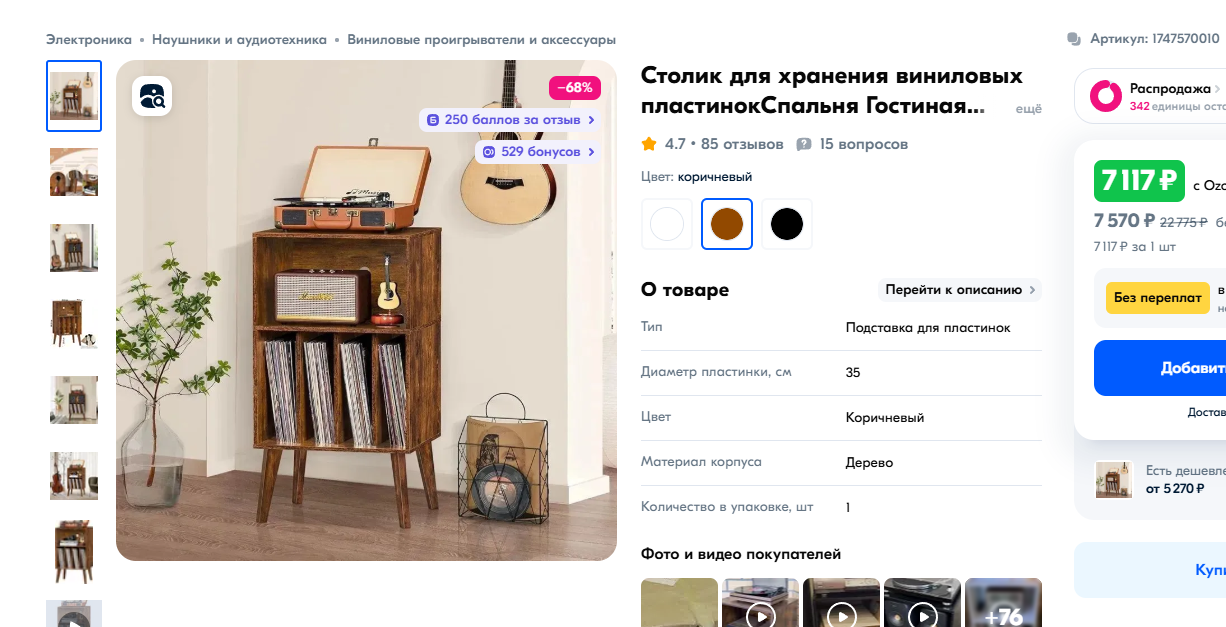Select the black color option
The height and width of the screenshot is (627, 1226).
[787, 223]
